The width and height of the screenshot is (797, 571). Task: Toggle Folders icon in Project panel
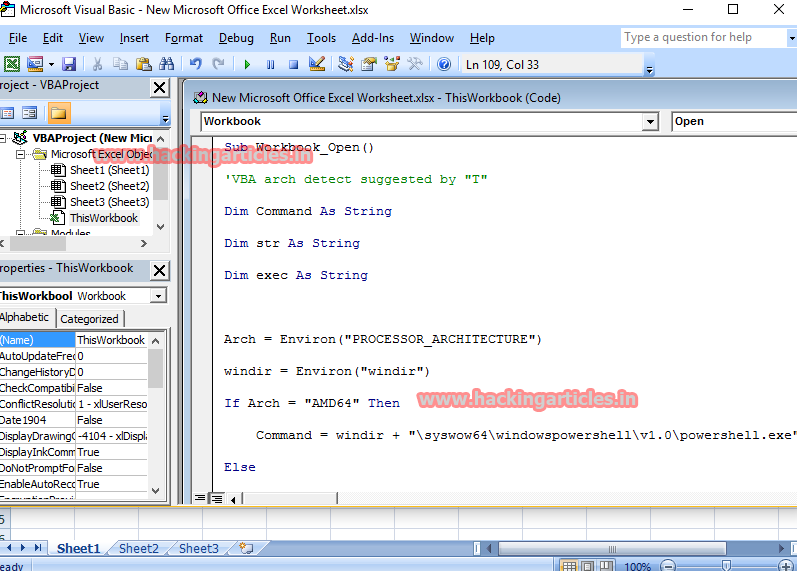58,113
